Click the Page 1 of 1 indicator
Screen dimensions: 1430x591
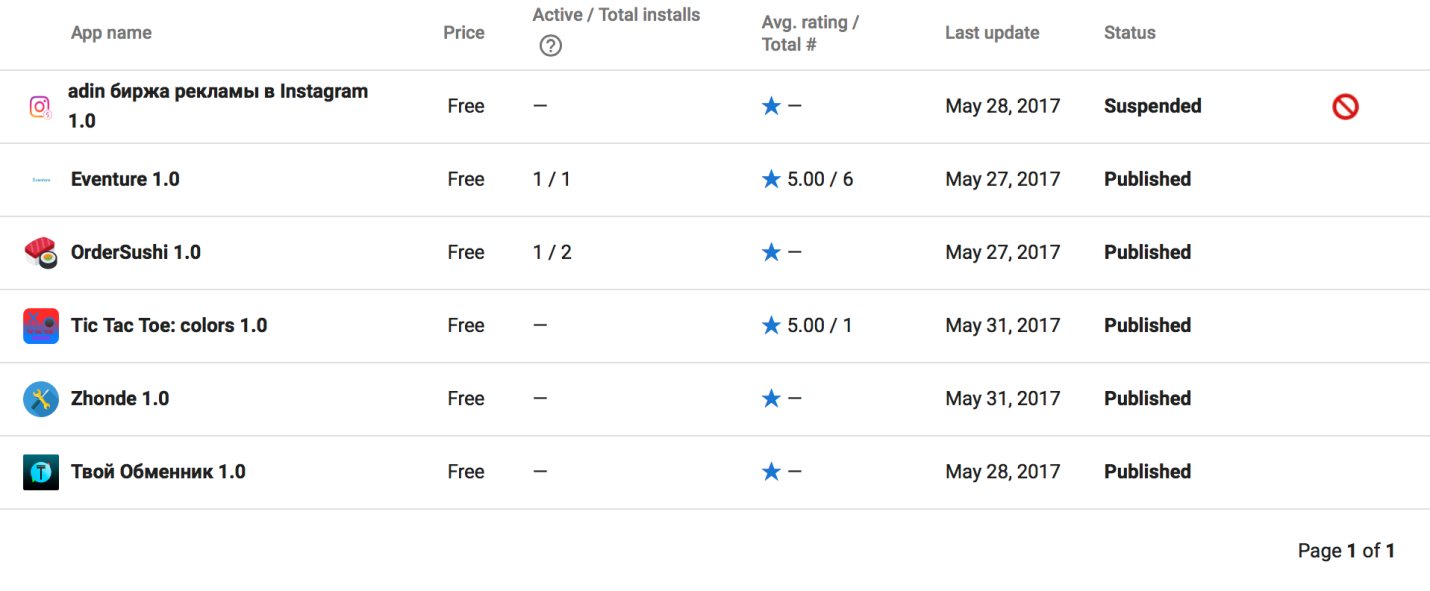pos(1346,551)
